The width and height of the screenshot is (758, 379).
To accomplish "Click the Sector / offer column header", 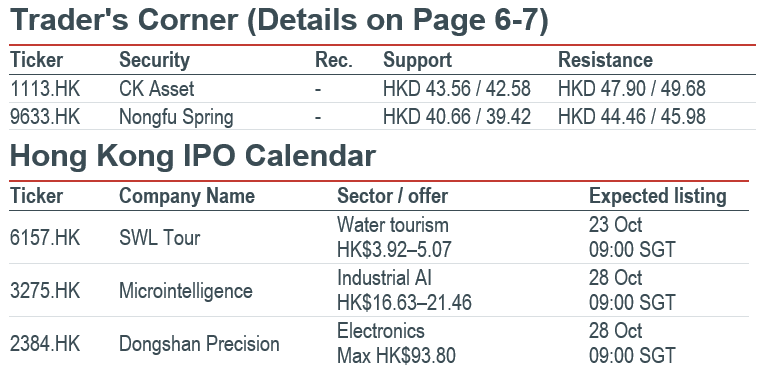I will [x=393, y=196].
